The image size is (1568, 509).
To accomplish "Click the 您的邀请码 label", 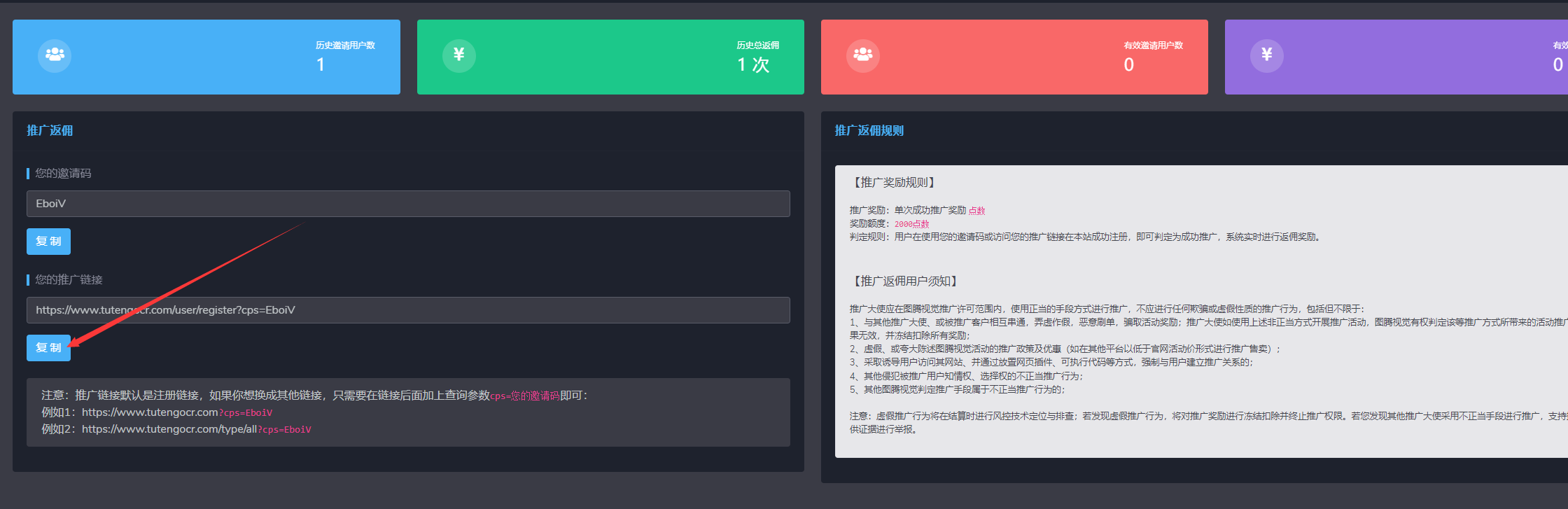I will tap(63, 173).
